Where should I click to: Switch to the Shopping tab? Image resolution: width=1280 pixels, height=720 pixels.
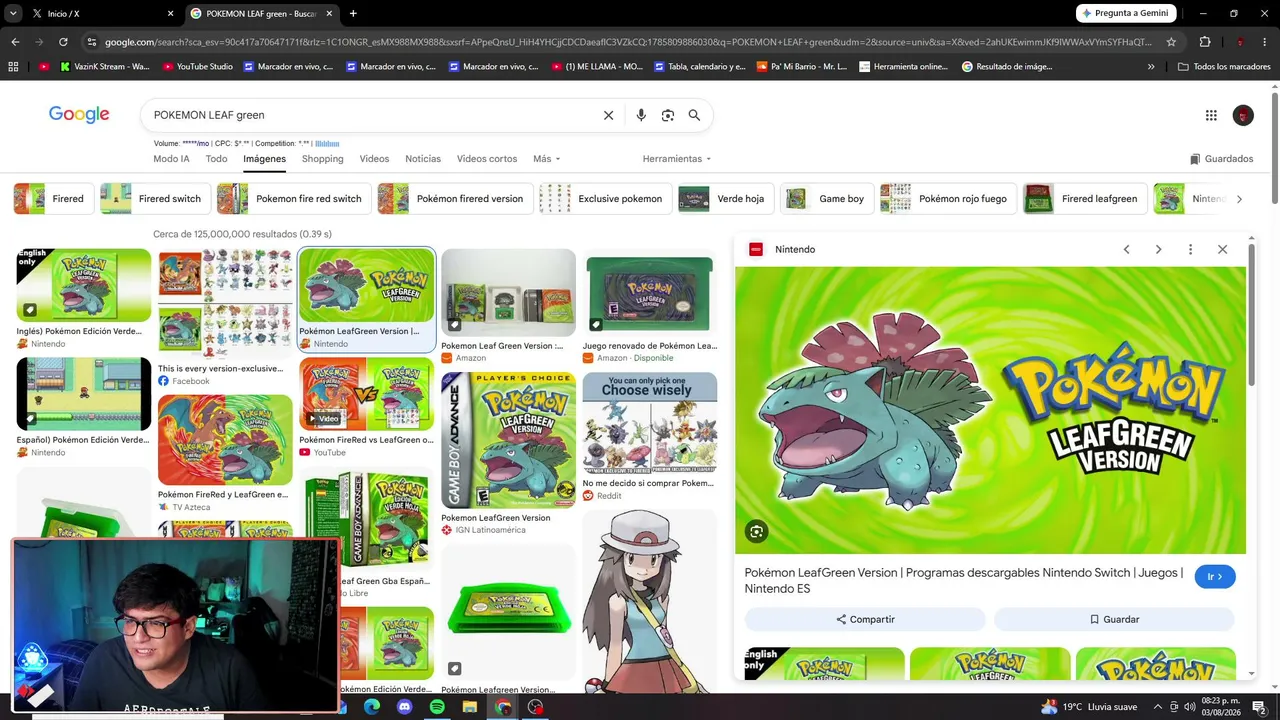coord(322,159)
